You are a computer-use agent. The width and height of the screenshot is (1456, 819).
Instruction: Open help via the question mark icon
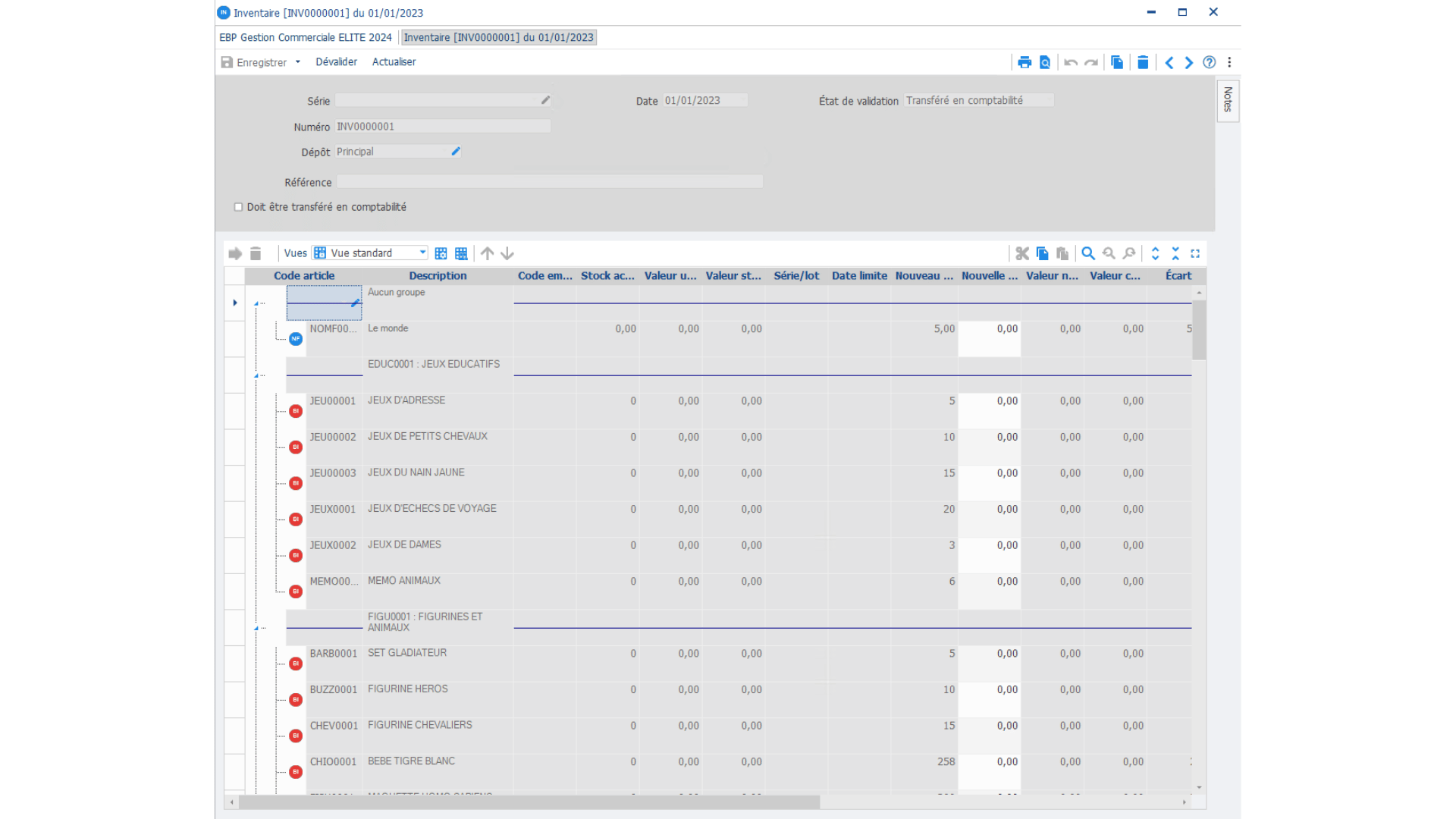(1210, 62)
